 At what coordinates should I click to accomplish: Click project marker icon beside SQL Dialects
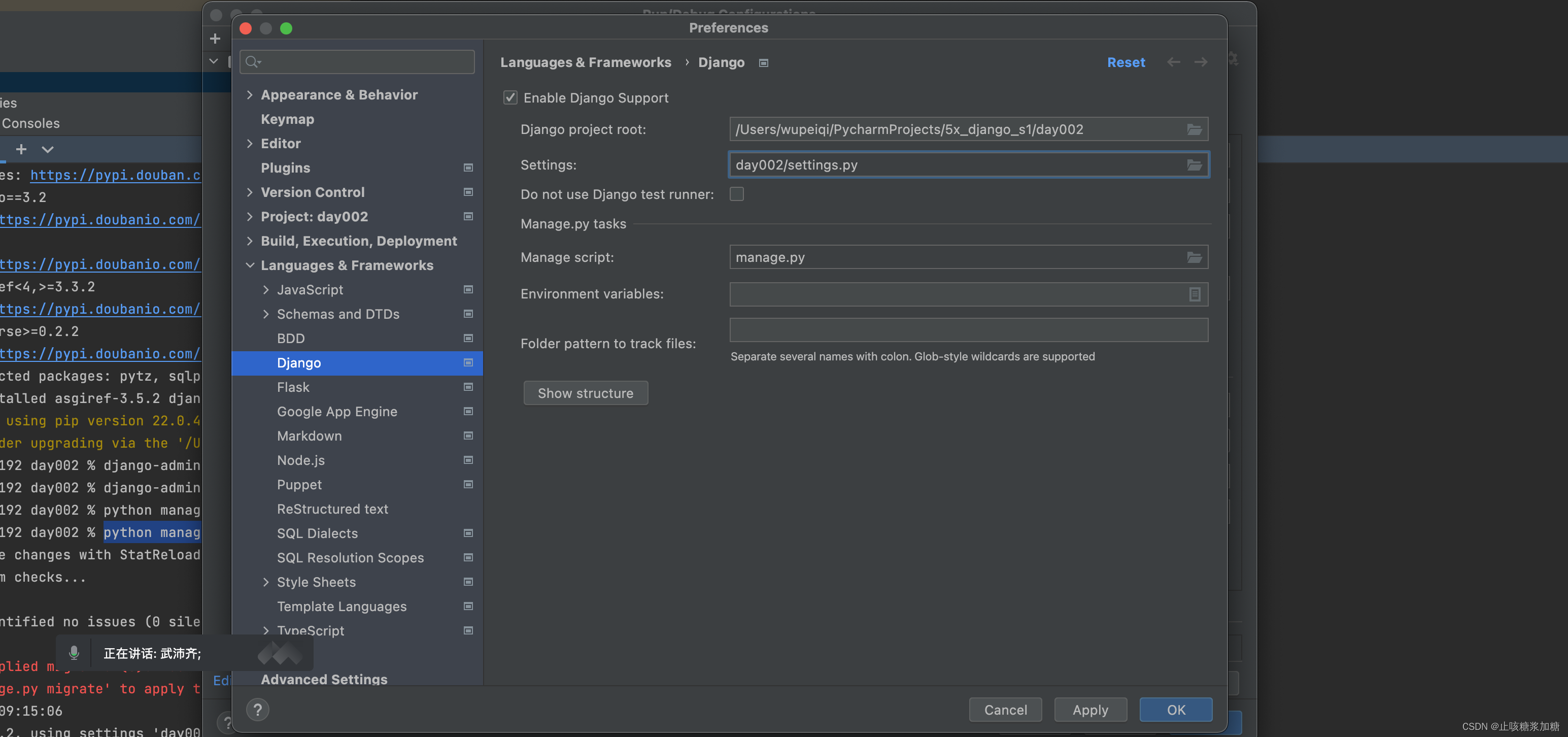(468, 533)
